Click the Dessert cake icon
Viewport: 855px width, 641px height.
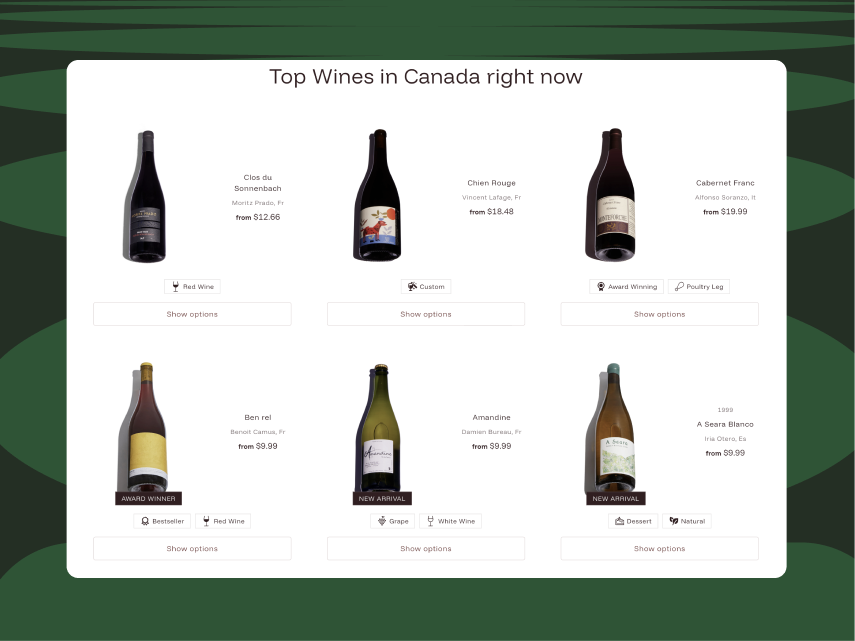(x=619, y=521)
